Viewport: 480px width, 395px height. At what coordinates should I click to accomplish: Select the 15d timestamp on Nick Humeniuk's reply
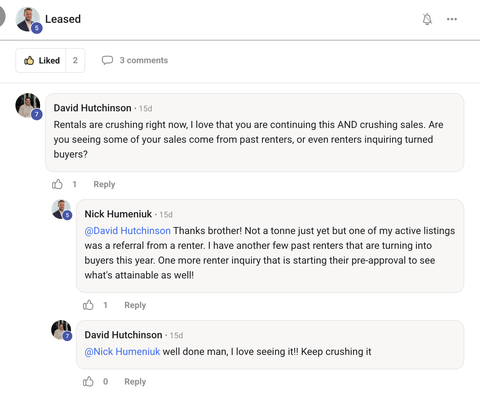[x=166, y=215]
